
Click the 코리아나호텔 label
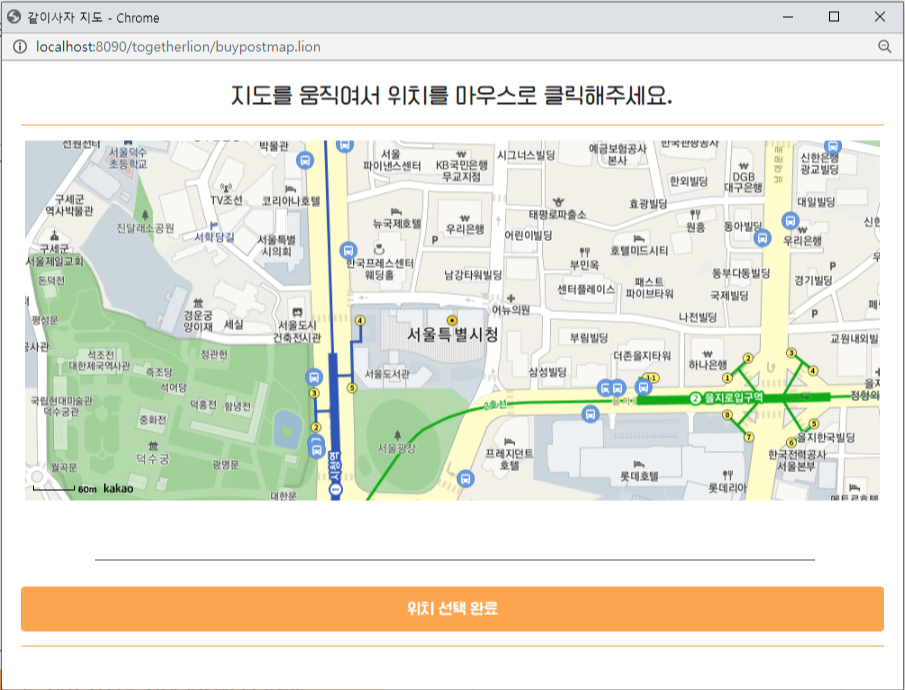tap(291, 201)
